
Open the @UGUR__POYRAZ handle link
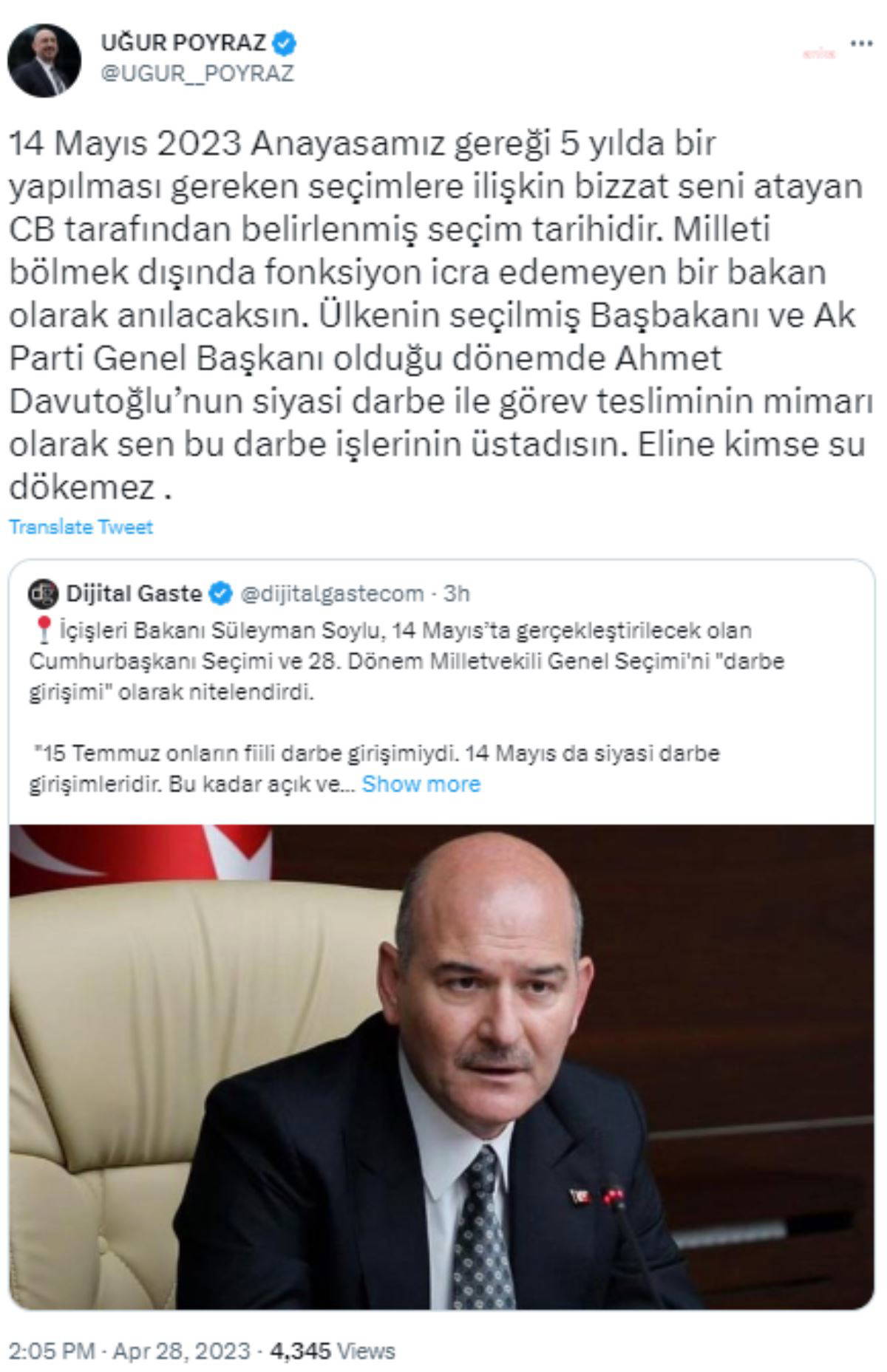click(x=197, y=74)
